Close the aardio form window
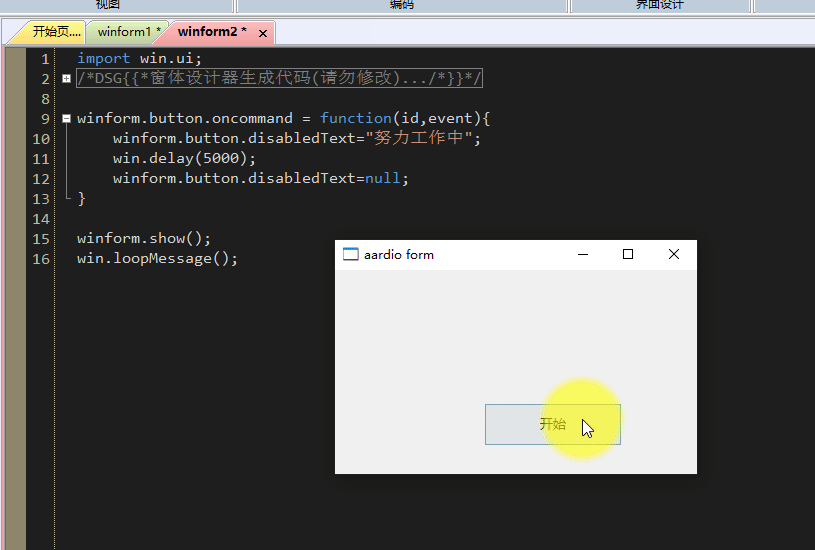 click(674, 254)
